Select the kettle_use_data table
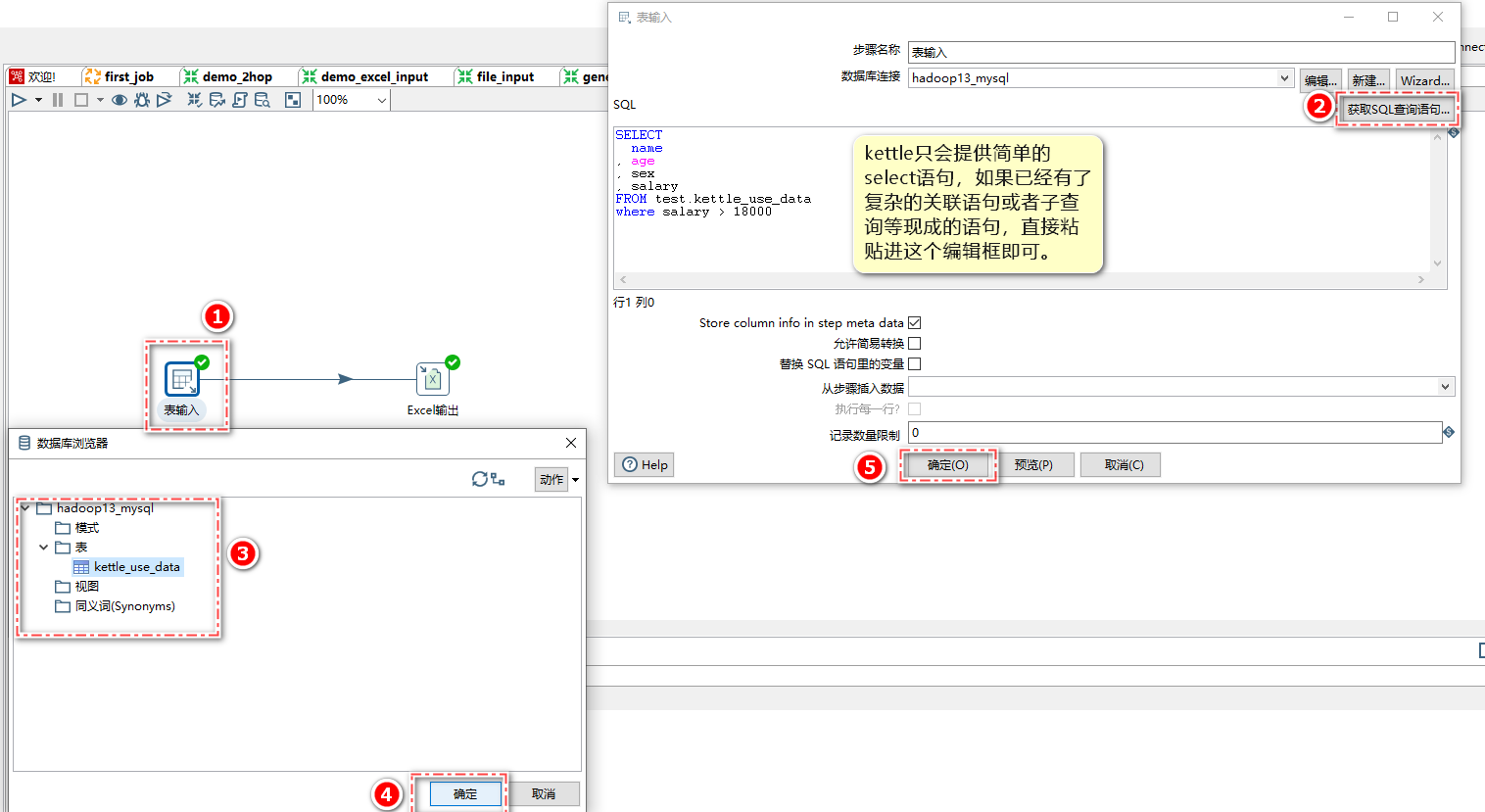The width and height of the screenshot is (1485, 812). coord(127,567)
